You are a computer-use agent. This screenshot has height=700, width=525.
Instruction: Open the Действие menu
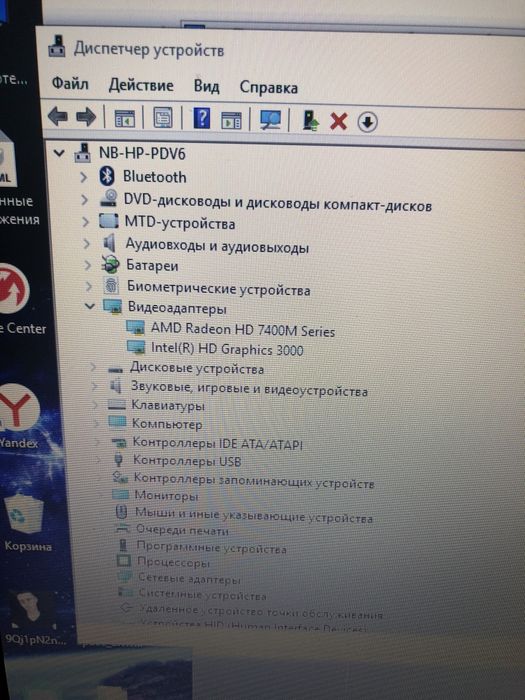point(141,85)
